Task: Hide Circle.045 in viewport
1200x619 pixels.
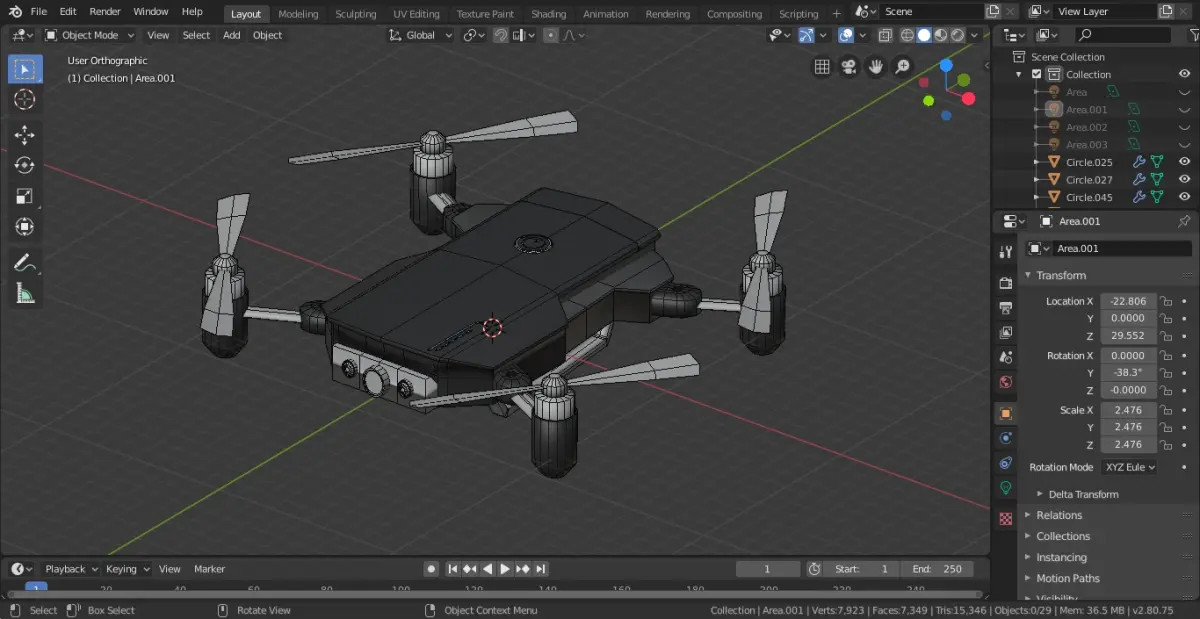Action: (1184, 197)
